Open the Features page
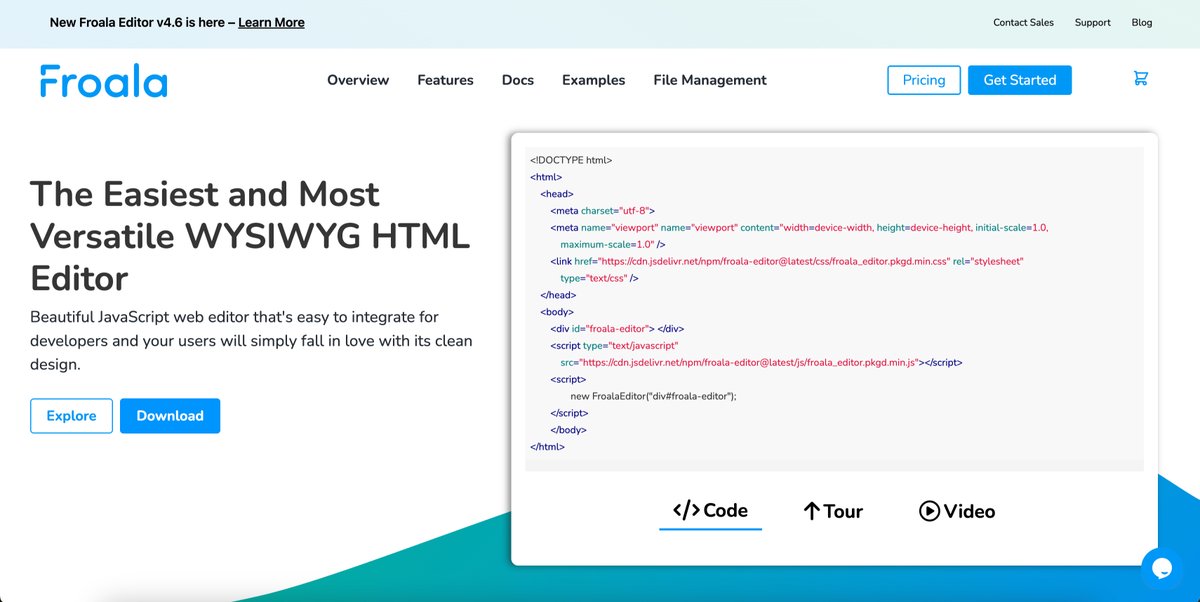This screenshot has width=1200, height=602. click(445, 80)
